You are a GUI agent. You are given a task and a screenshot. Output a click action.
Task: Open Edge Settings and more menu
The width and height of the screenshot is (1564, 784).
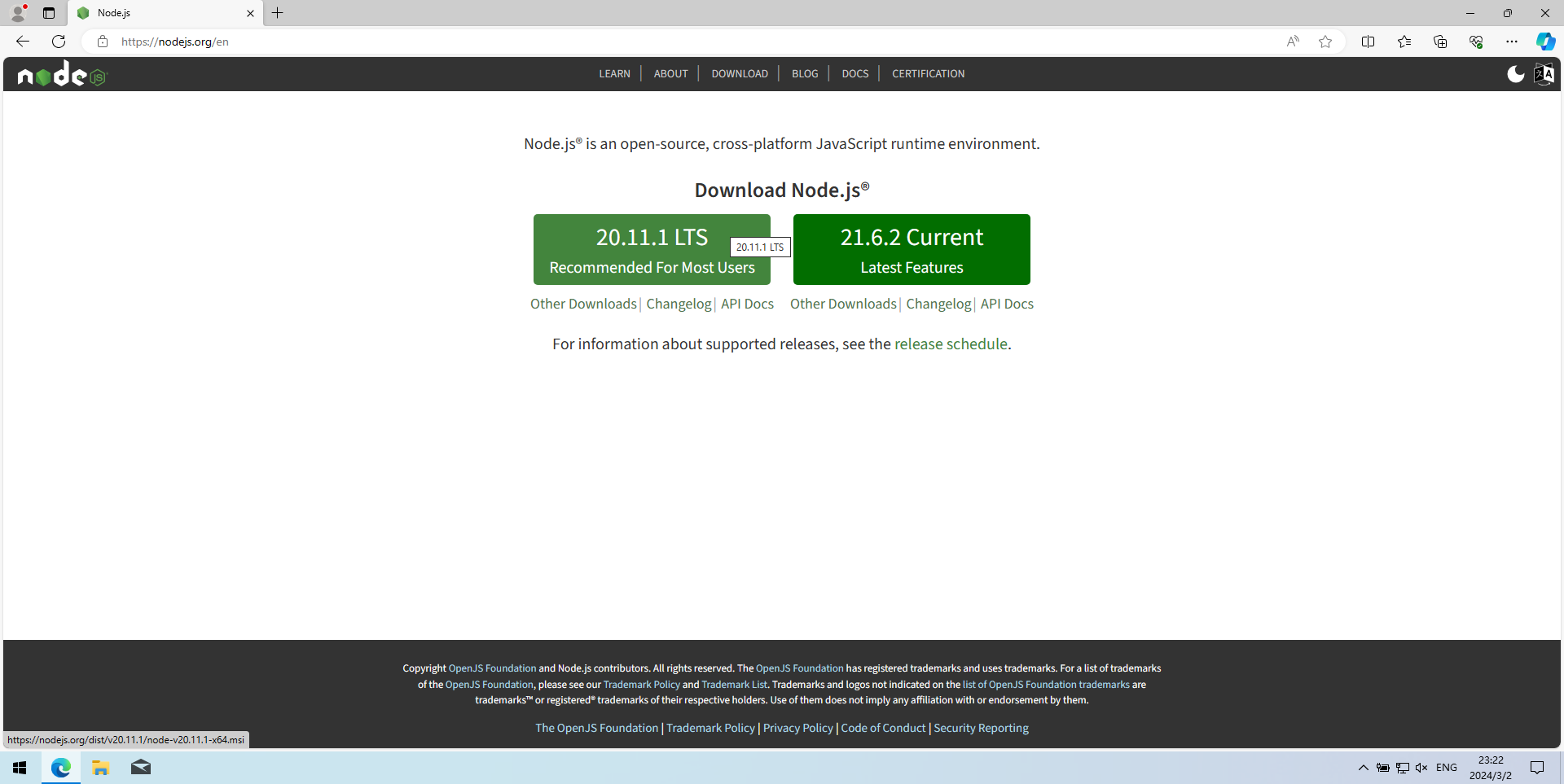[x=1512, y=42]
